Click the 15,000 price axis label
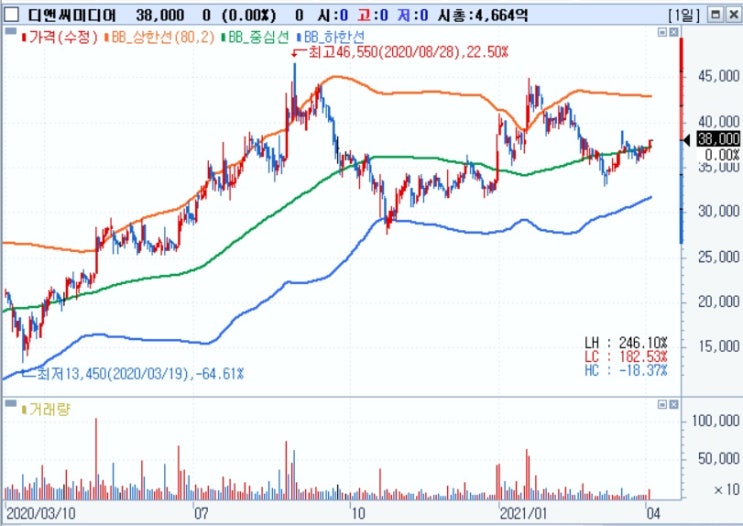743x526 pixels. [719, 346]
